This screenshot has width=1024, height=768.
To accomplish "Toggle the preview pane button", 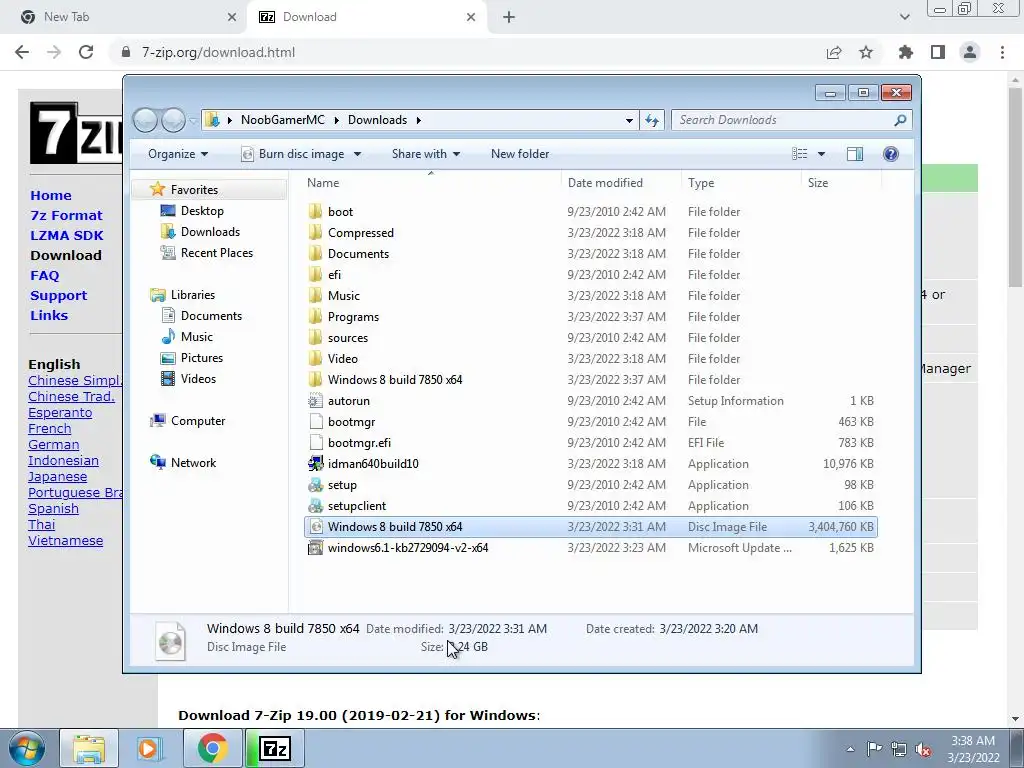I will pos(854,154).
